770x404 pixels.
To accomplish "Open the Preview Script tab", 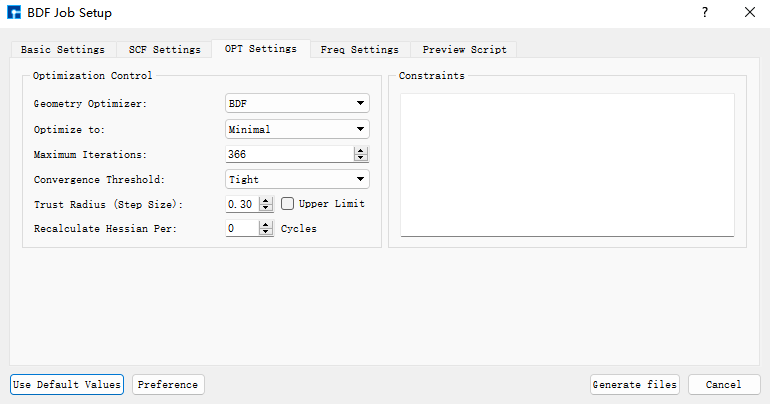I will (464, 50).
